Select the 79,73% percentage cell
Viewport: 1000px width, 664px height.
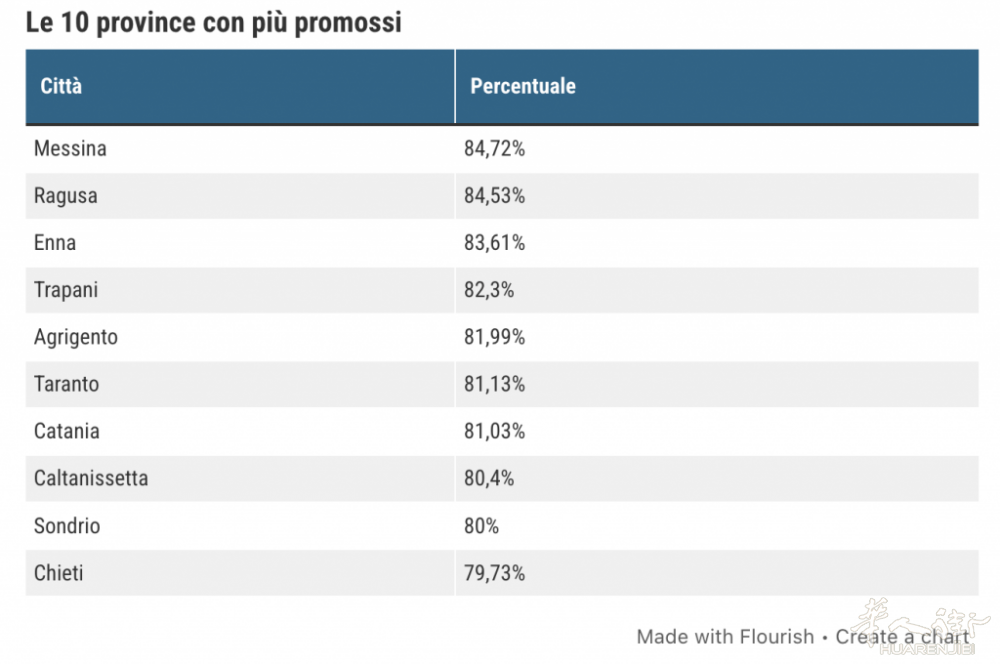(494, 573)
